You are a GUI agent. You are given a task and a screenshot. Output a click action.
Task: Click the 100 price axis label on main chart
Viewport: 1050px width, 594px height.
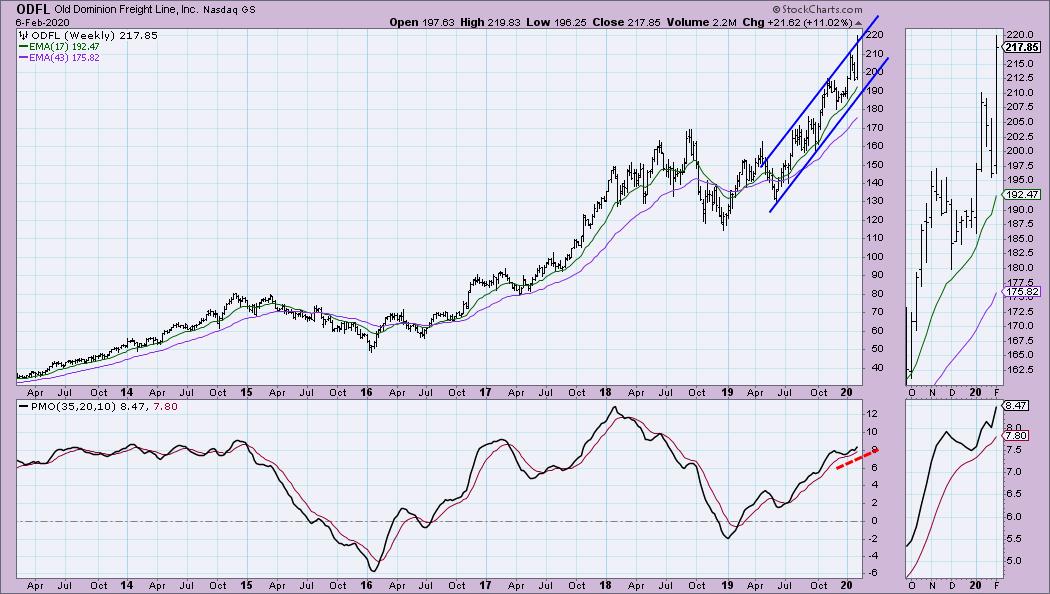[875, 256]
